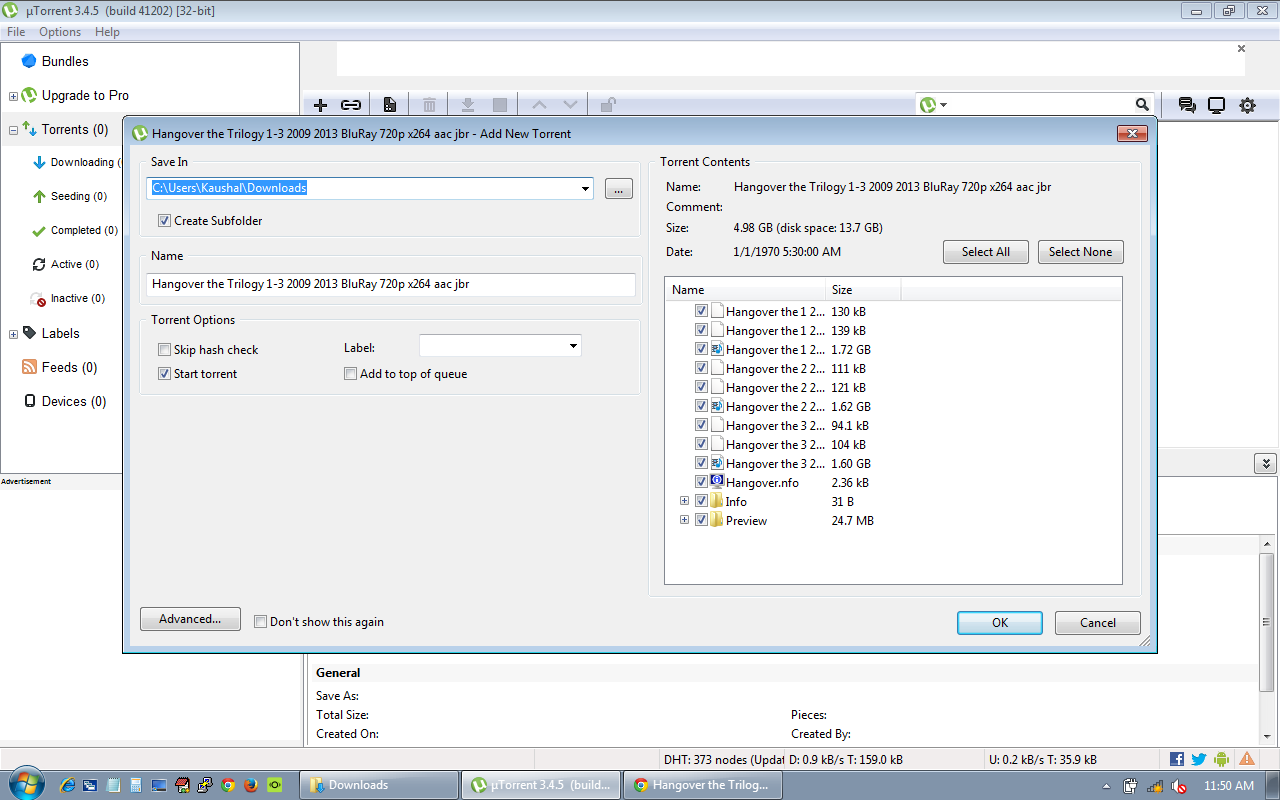Launch Firefox from the taskbar quick launch
The height and width of the screenshot is (800, 1280).
pos(250,785)
